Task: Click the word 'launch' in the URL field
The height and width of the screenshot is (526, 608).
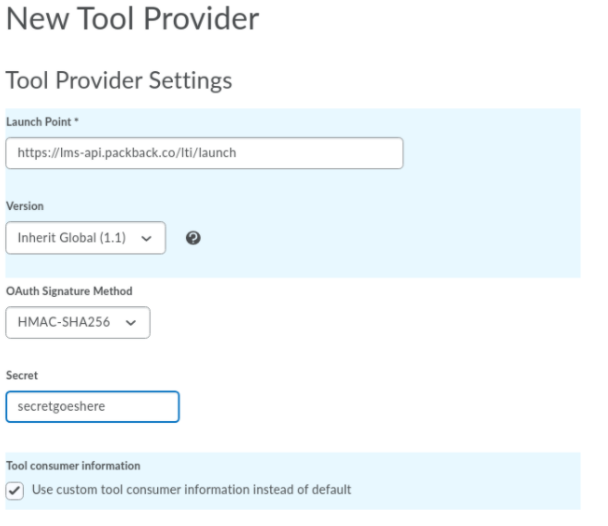Action: click(217, 153)
